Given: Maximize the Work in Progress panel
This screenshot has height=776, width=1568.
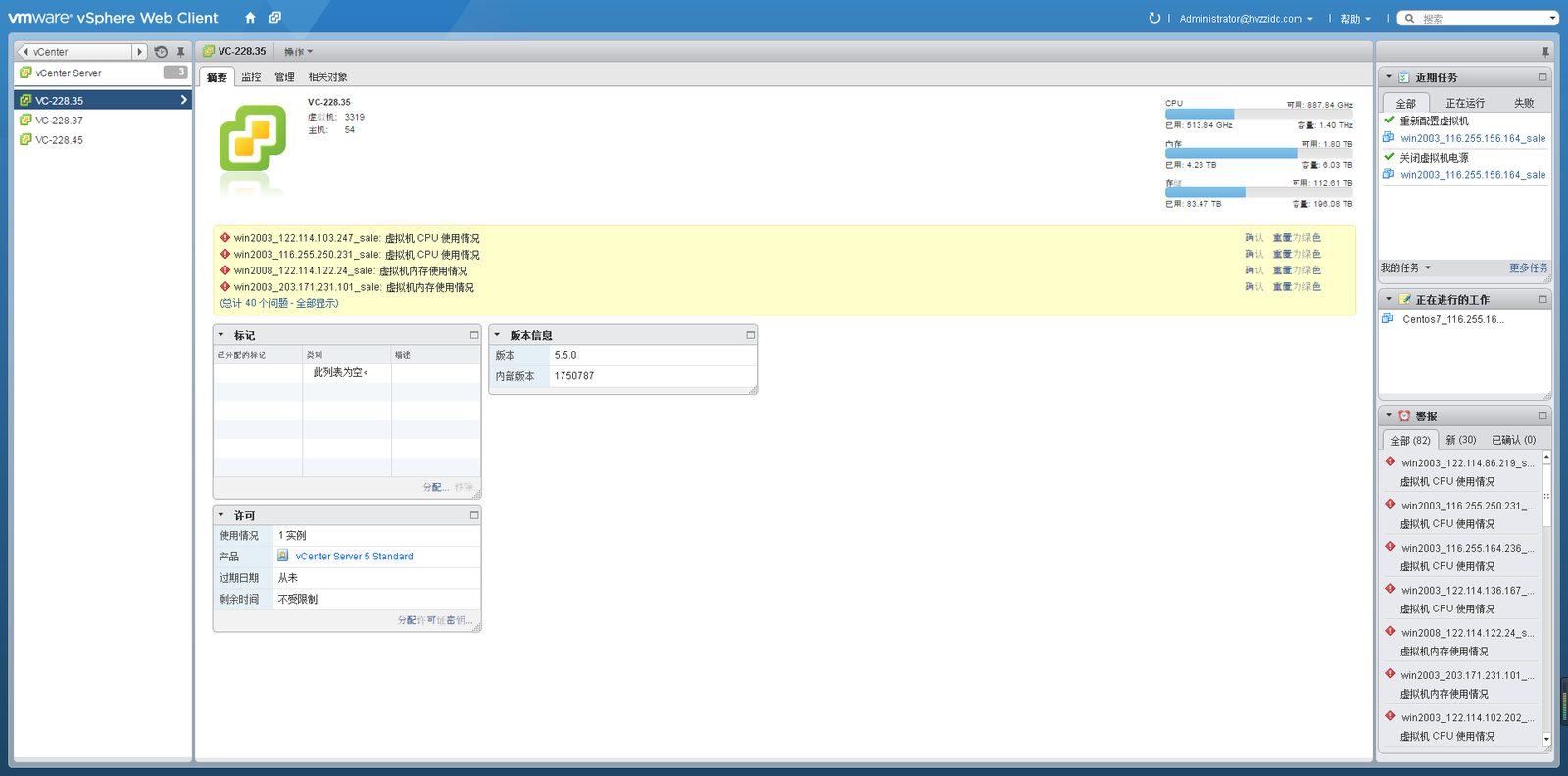Looking at the screenshot, I should click(1543, 299).
